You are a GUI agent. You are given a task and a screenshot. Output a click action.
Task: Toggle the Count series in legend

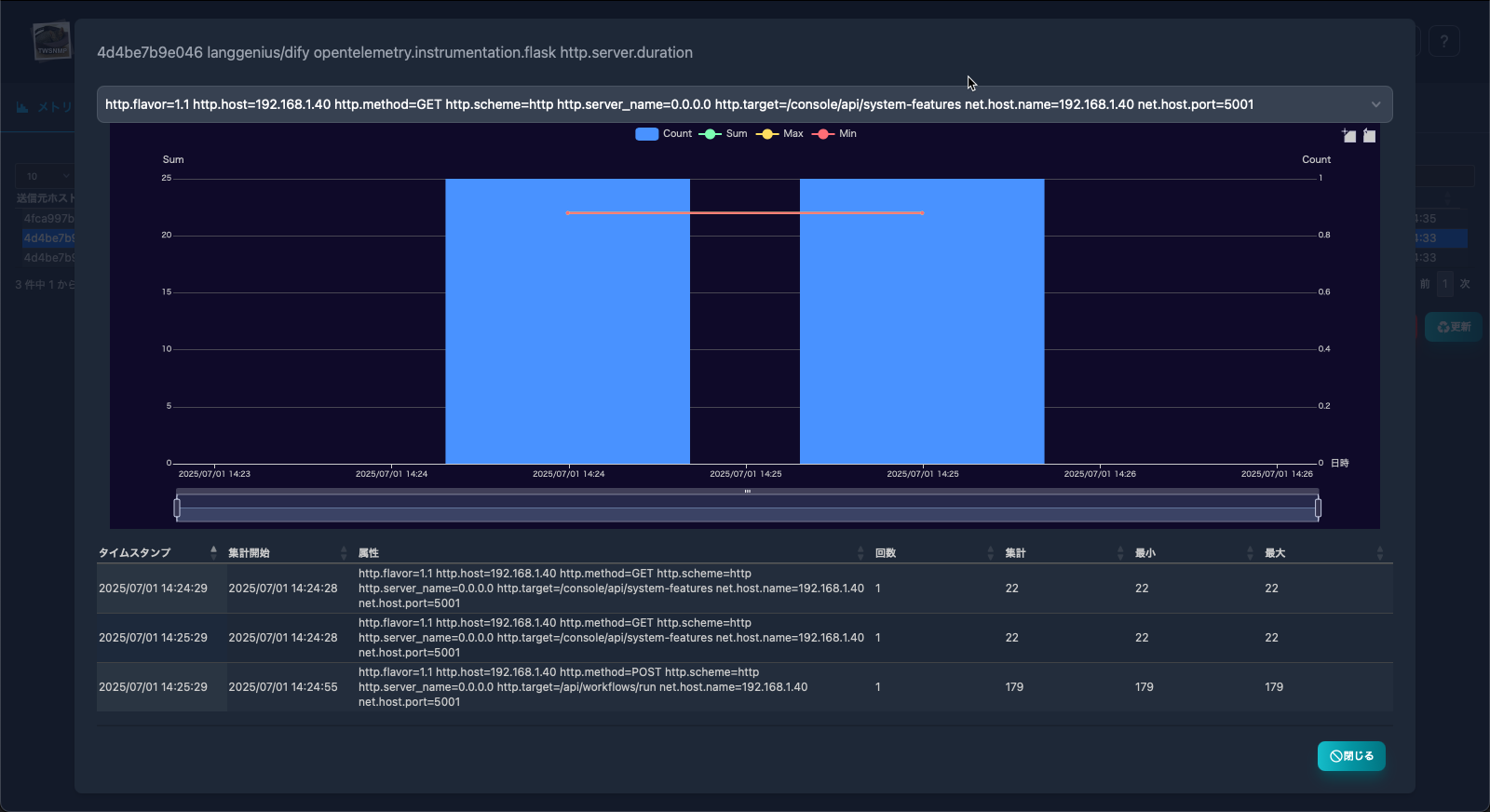pos(663,134)
